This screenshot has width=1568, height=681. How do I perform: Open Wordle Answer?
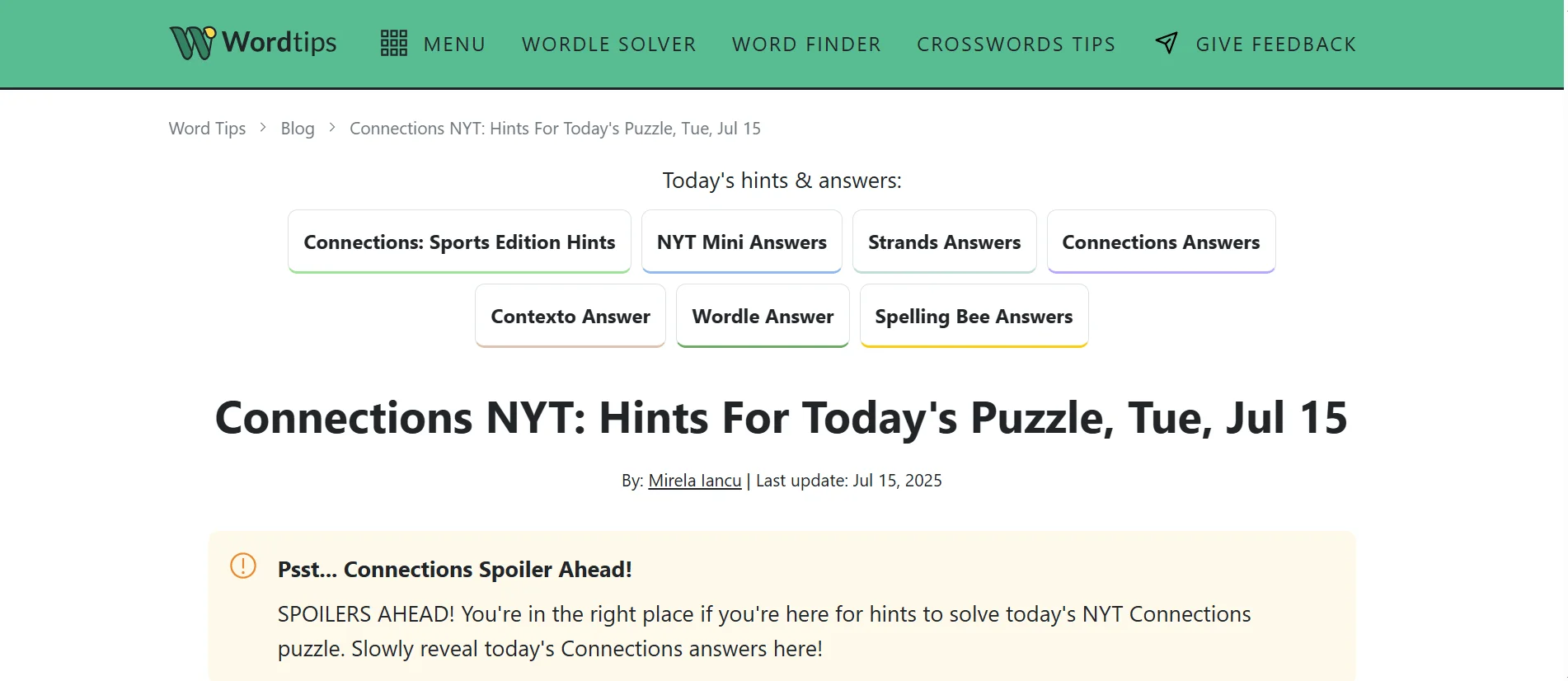tap(762, 316)
